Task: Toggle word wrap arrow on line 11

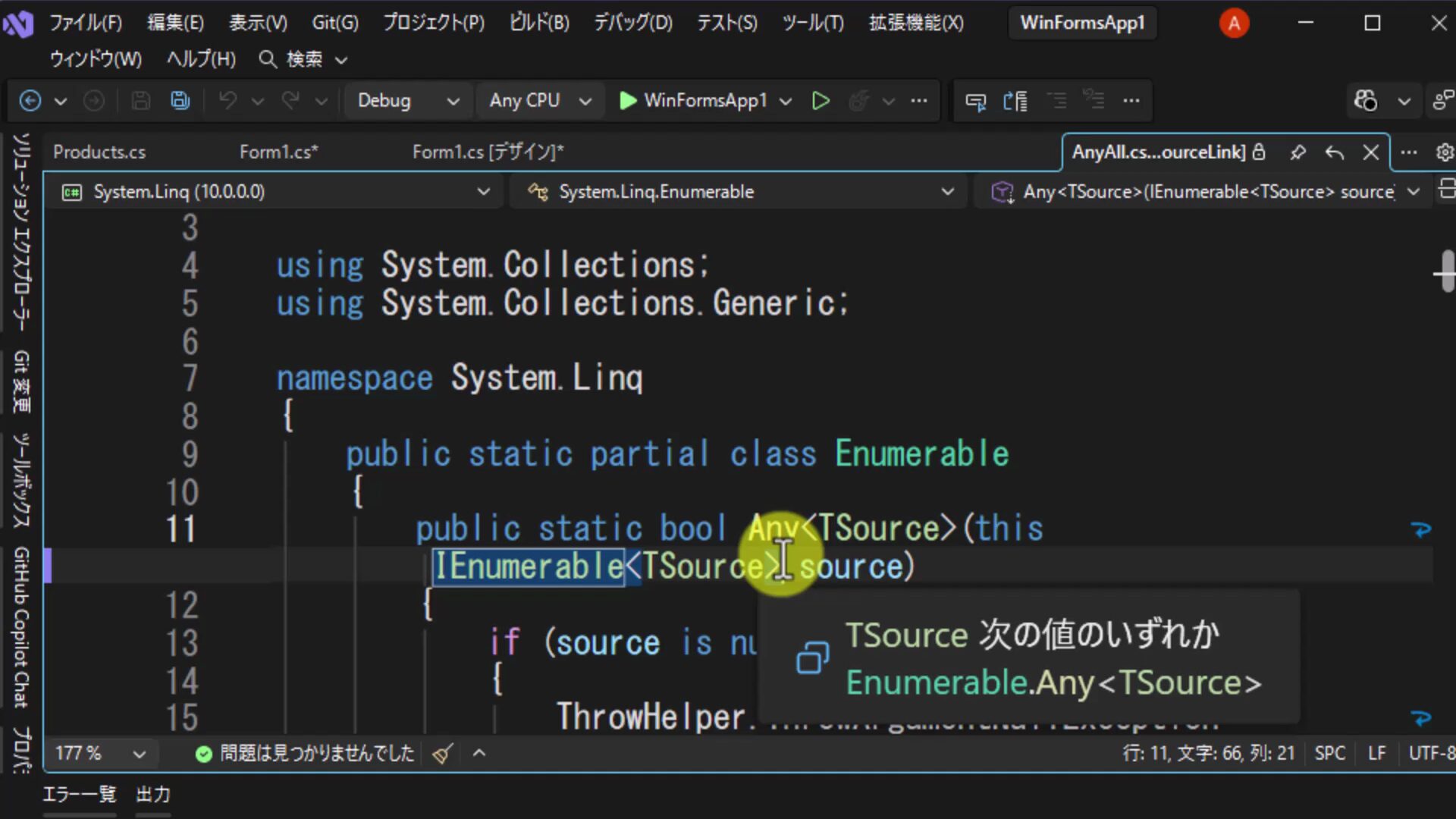Action: pyautogui.click(x=1421, y=529)
